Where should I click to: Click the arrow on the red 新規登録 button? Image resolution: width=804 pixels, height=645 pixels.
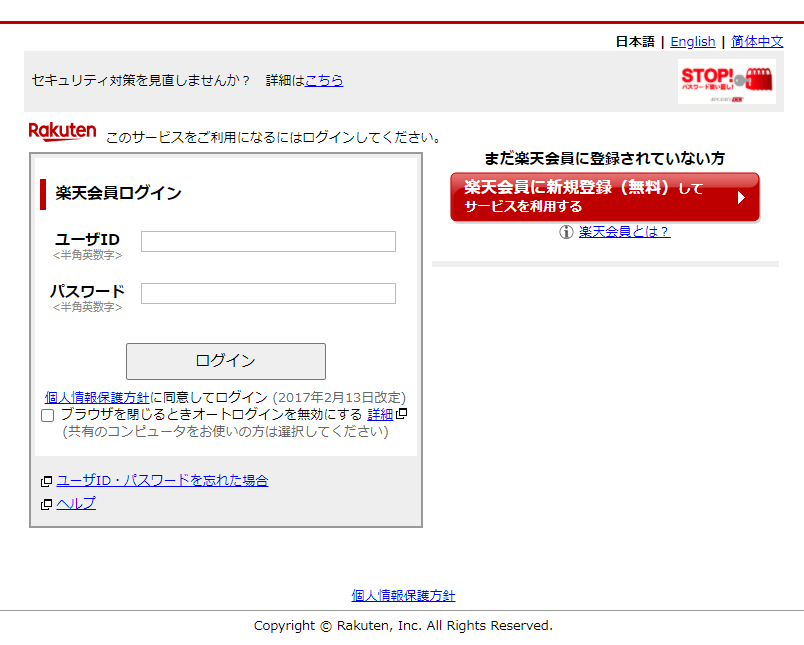point(741,197)
